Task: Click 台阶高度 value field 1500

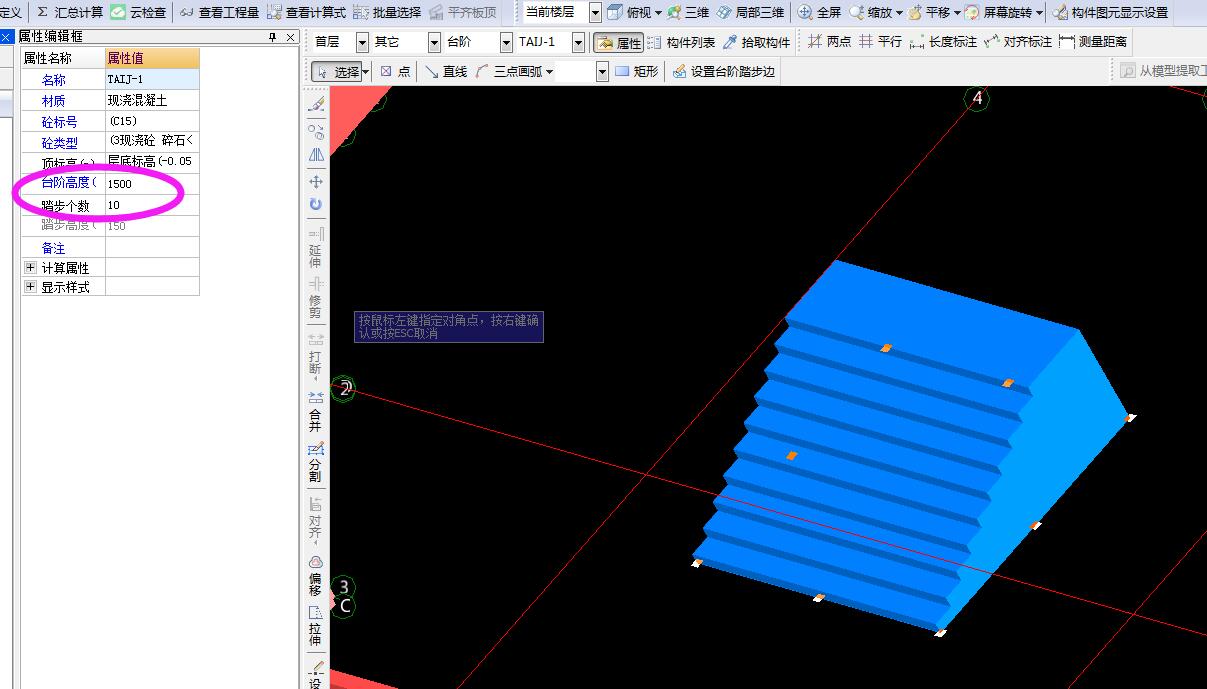Action: pyautogui.click(x=152, y=184)
